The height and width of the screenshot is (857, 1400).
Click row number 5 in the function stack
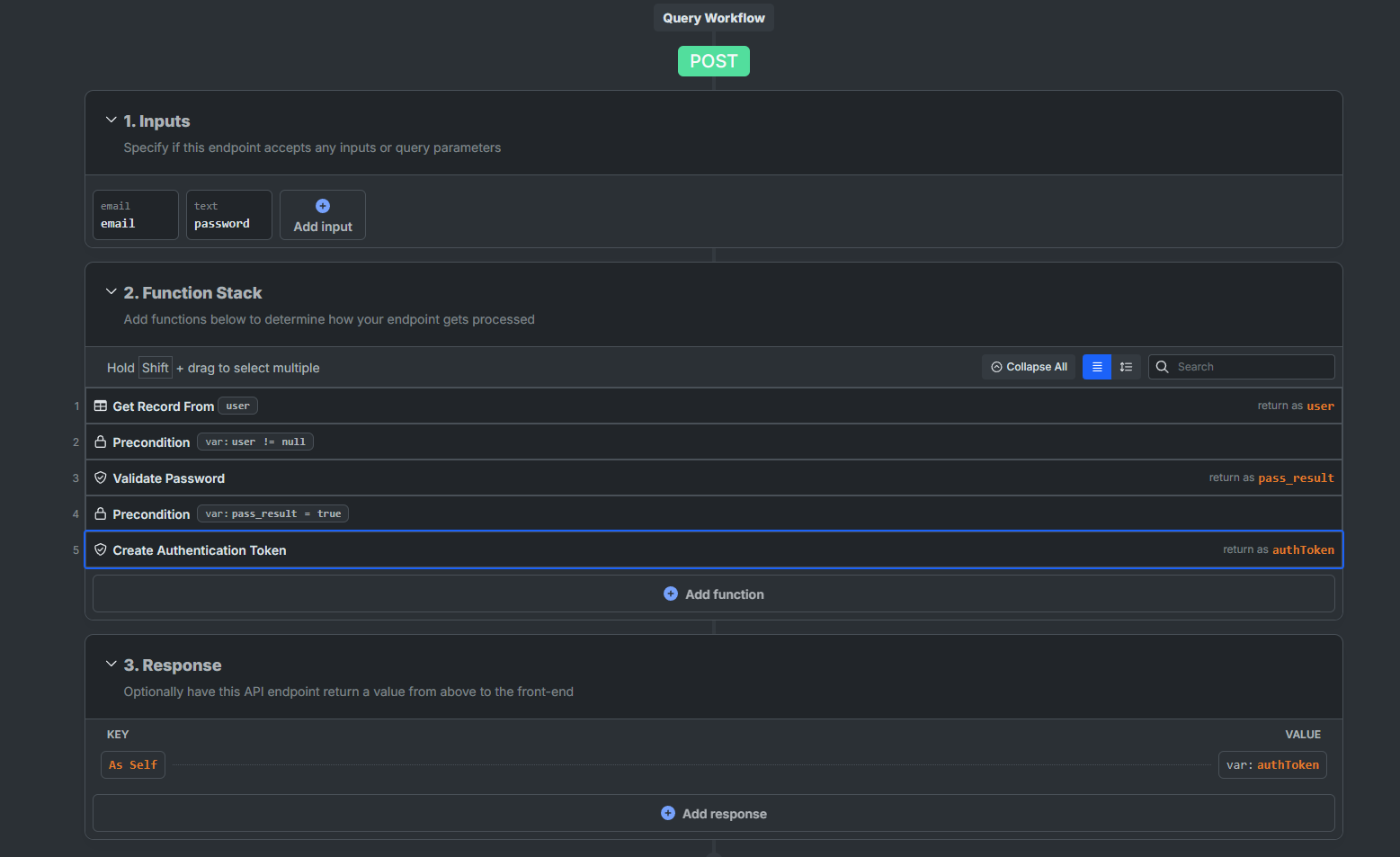pos(76,550)
